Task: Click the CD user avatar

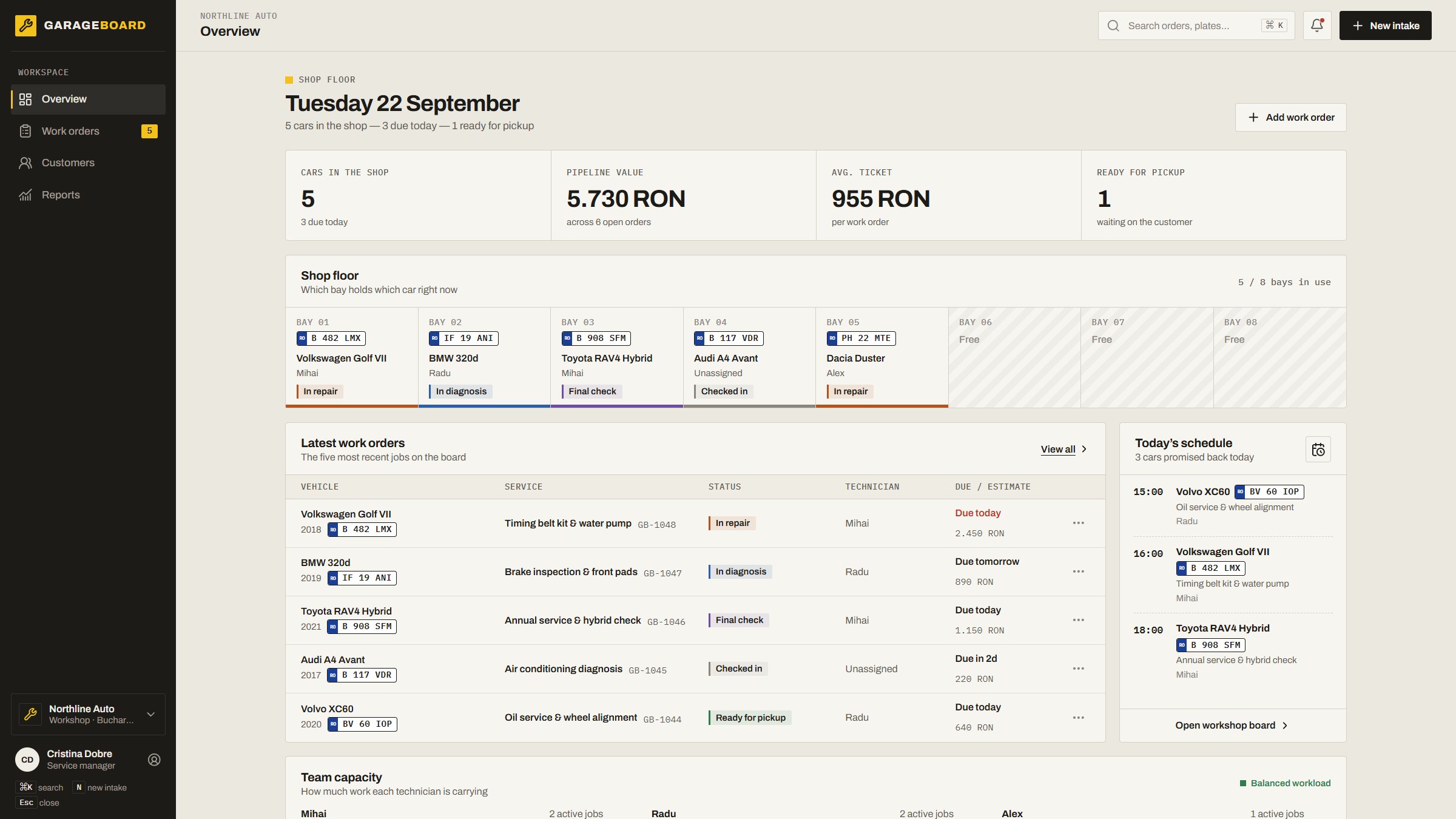Action: click(x=27, y=760)
